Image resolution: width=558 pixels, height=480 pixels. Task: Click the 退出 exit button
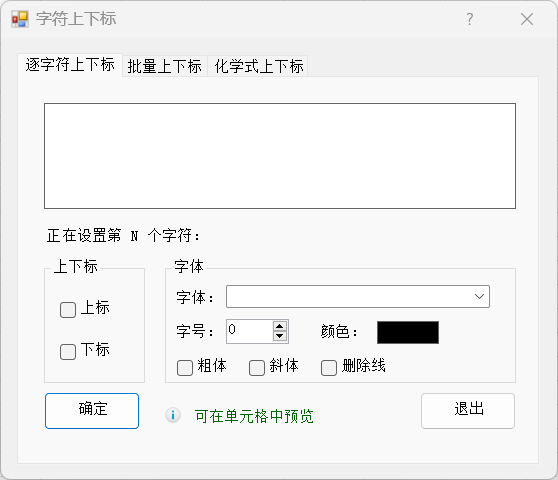[468, 411]
